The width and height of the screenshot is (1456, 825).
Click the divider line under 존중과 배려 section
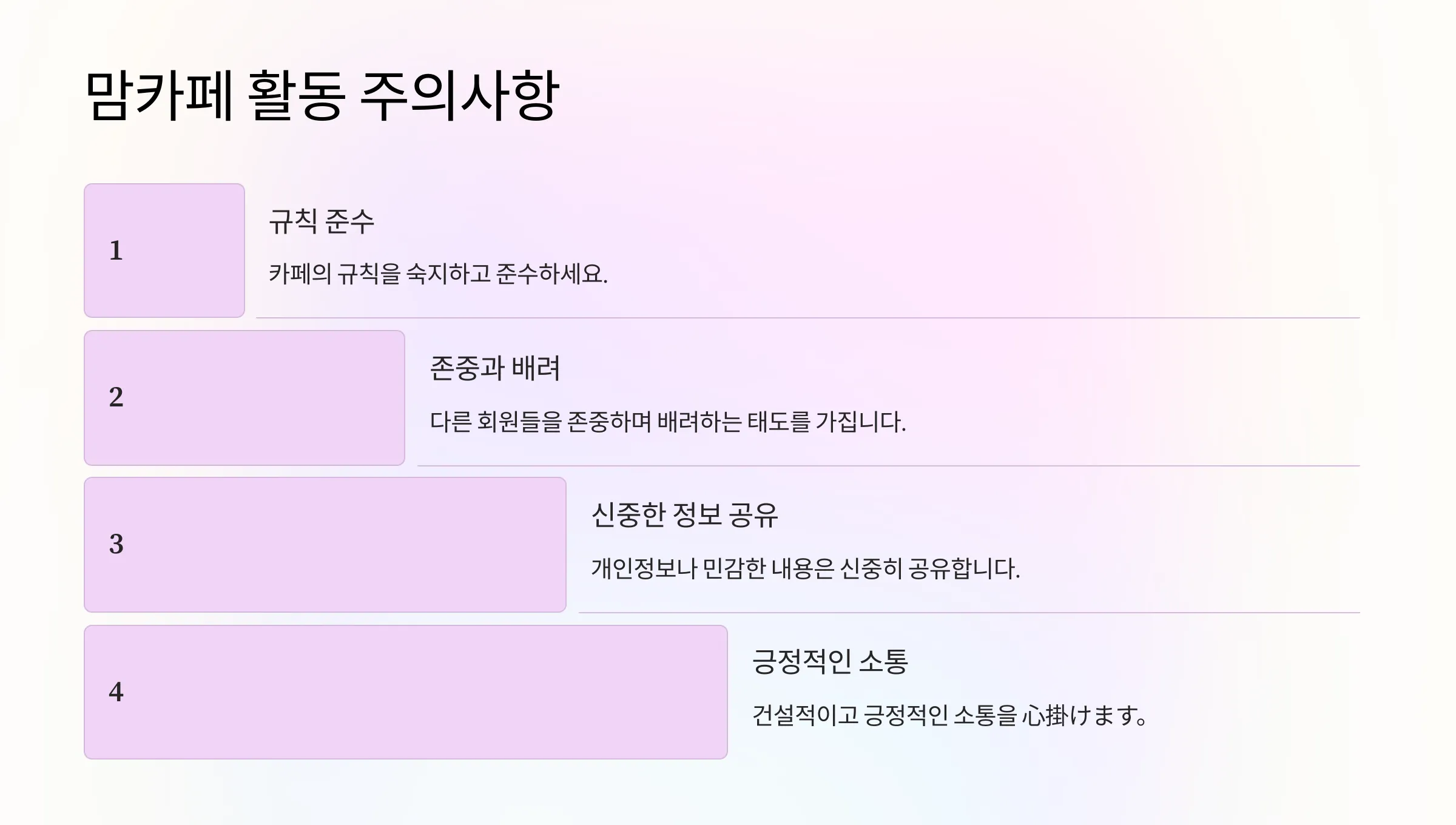tap(889, 465)
